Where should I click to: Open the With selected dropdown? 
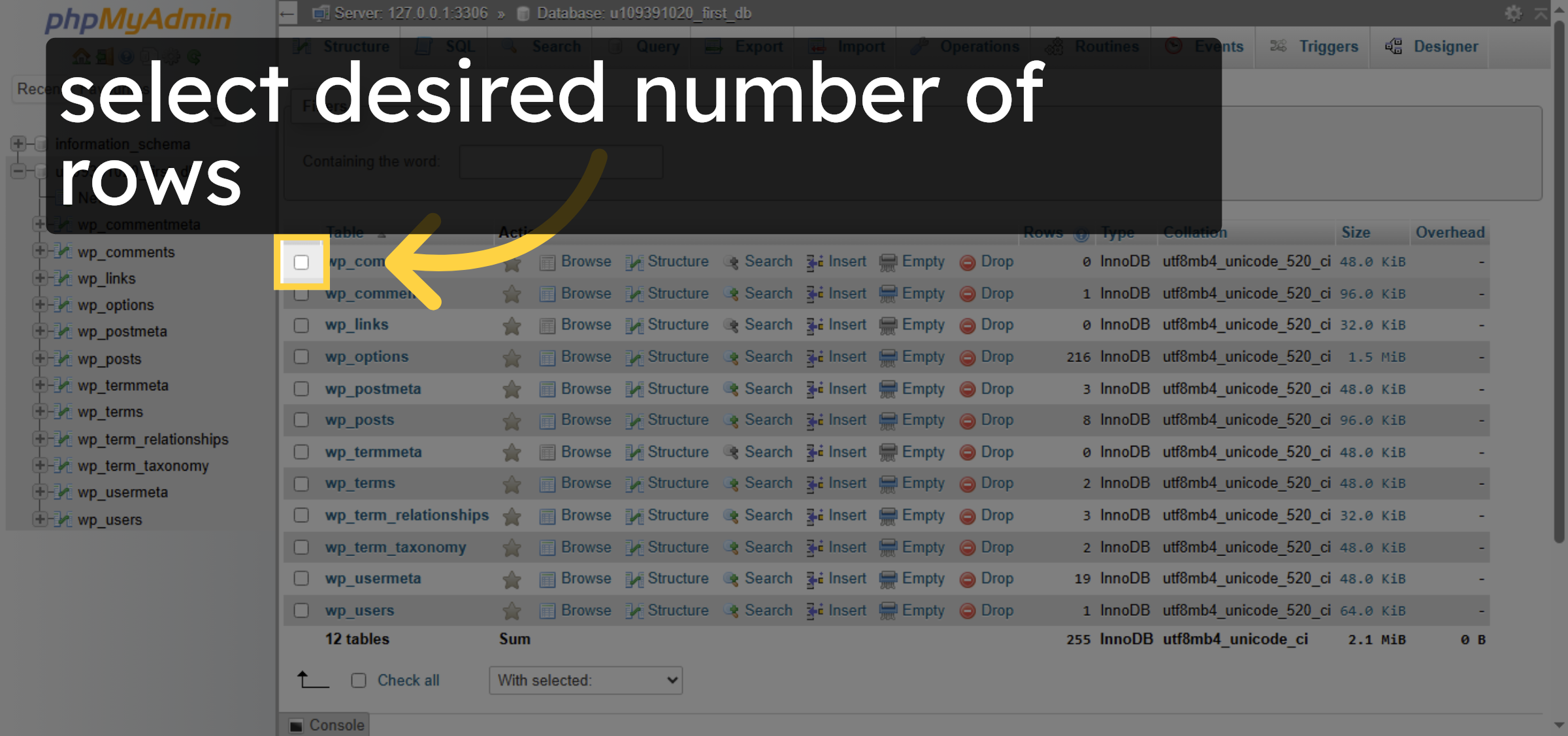click(586, 680)
